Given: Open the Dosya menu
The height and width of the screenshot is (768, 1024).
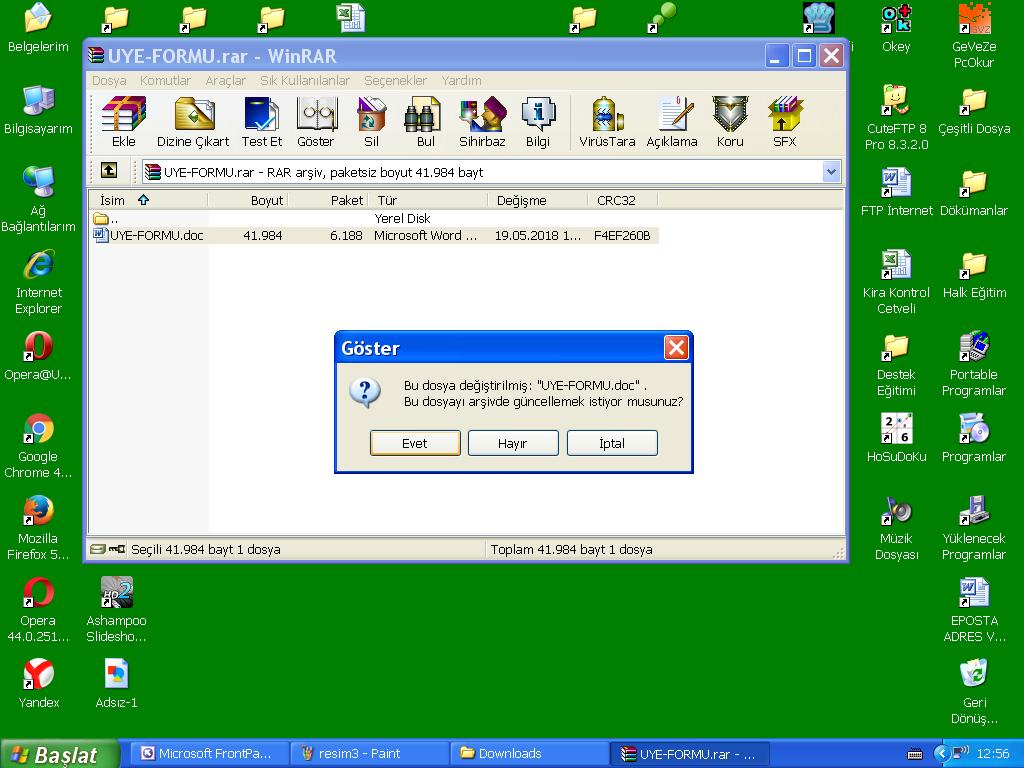Looking at the screenshot, I should [109, 80].
